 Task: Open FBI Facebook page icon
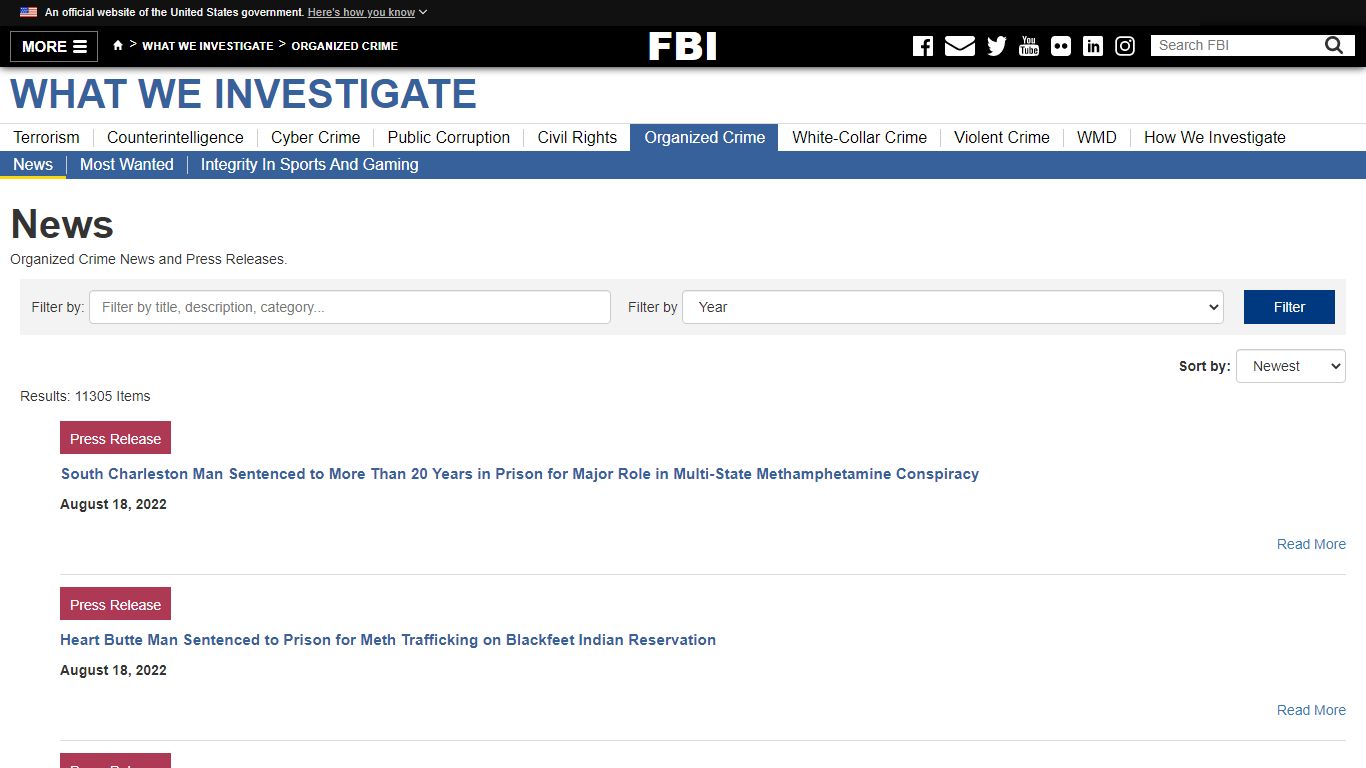click(923, 46)
